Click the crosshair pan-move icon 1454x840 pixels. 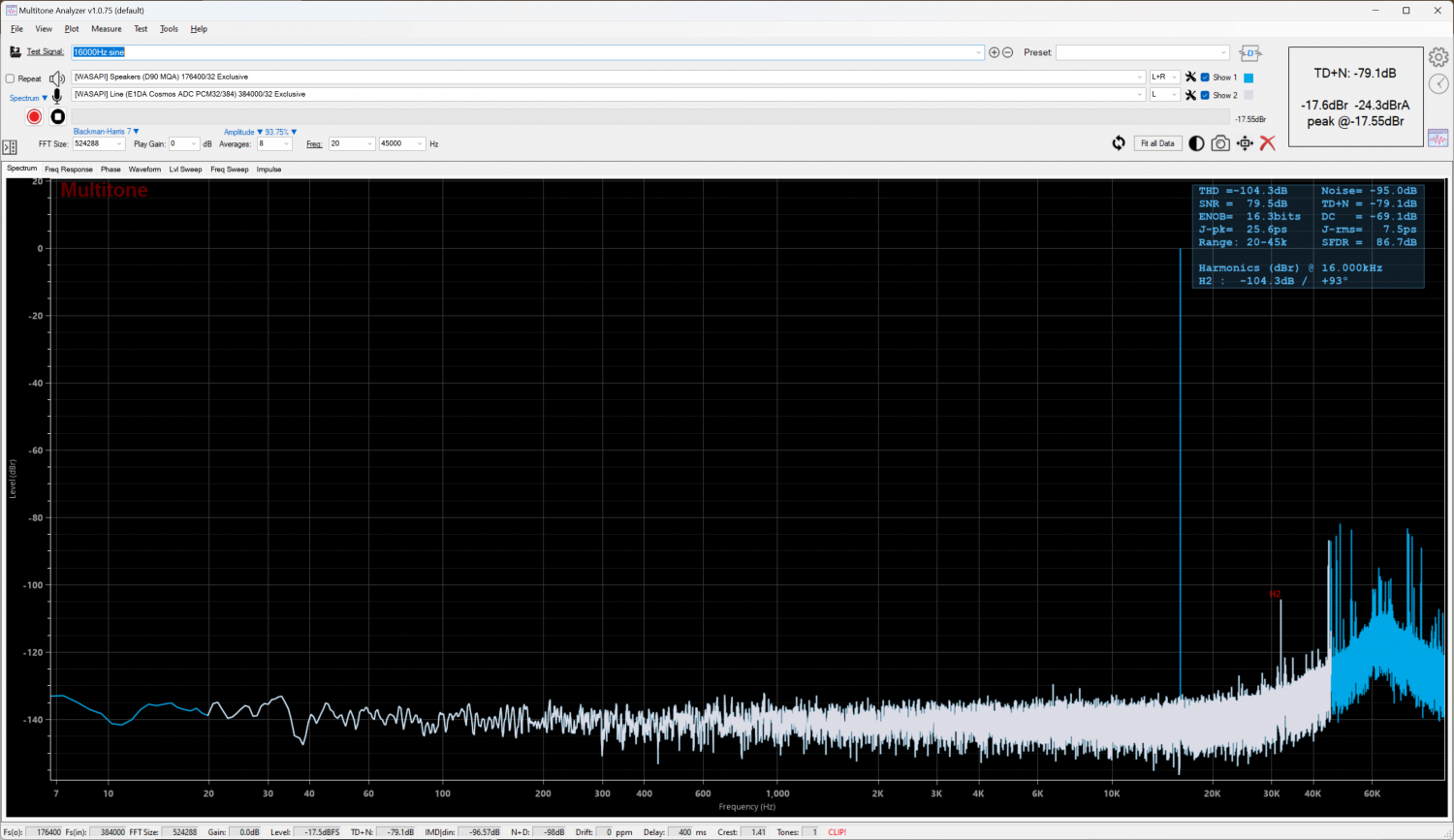(x=1245, y=143)
